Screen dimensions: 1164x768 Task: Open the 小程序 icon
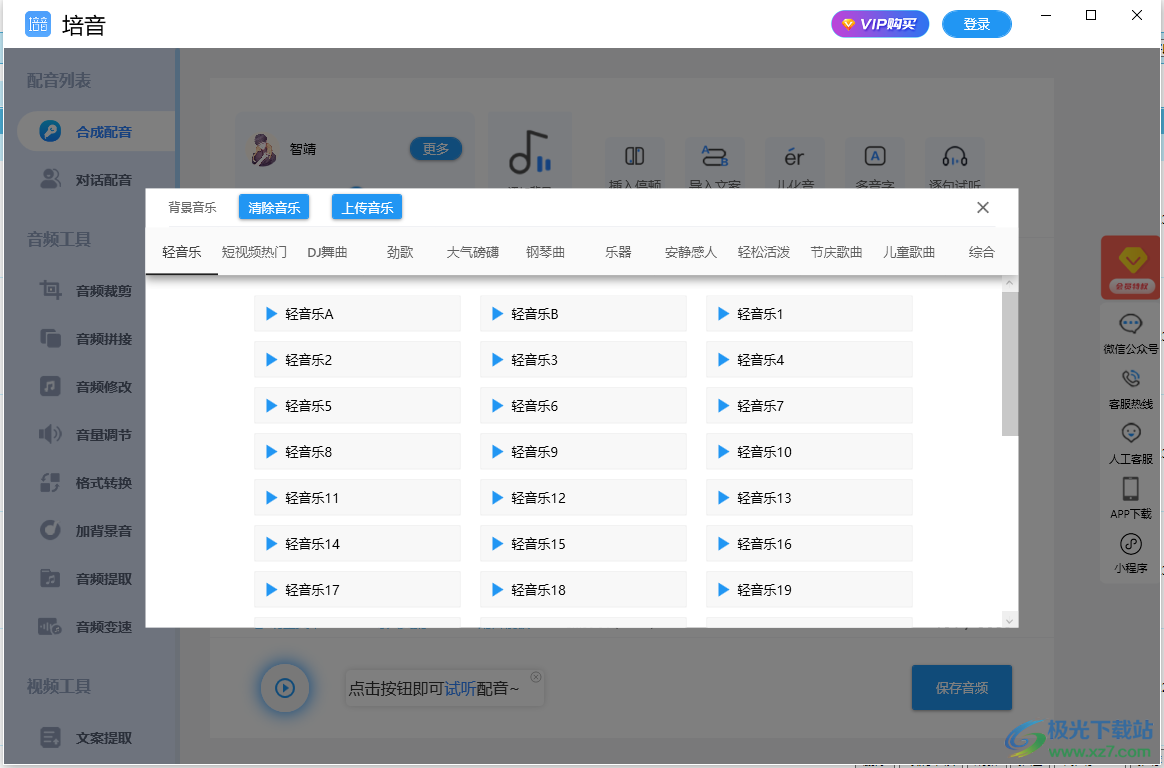(x=1131, y=544)
